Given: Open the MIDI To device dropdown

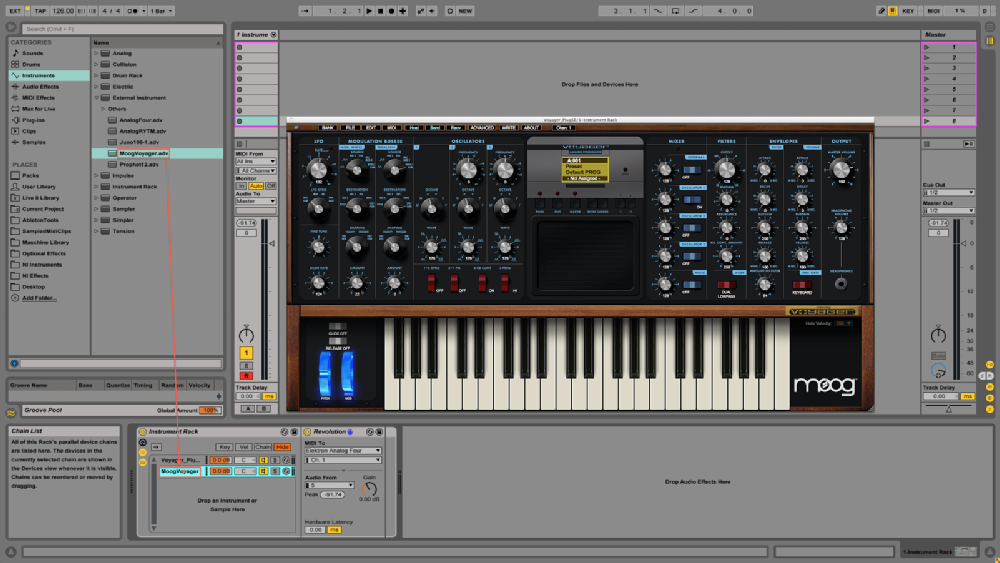Looking at the screenshot, I should [342, 450].
